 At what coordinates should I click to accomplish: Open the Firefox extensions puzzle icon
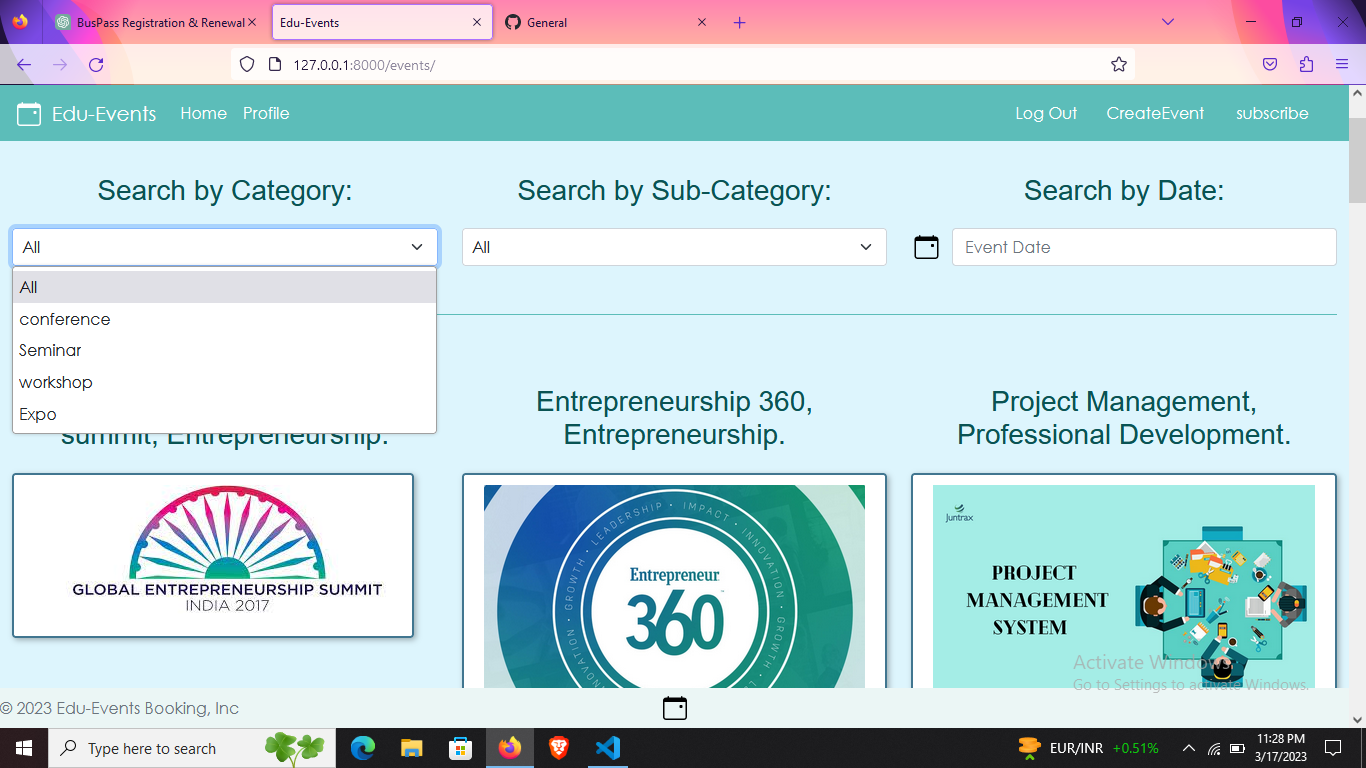click(1306, 64)
